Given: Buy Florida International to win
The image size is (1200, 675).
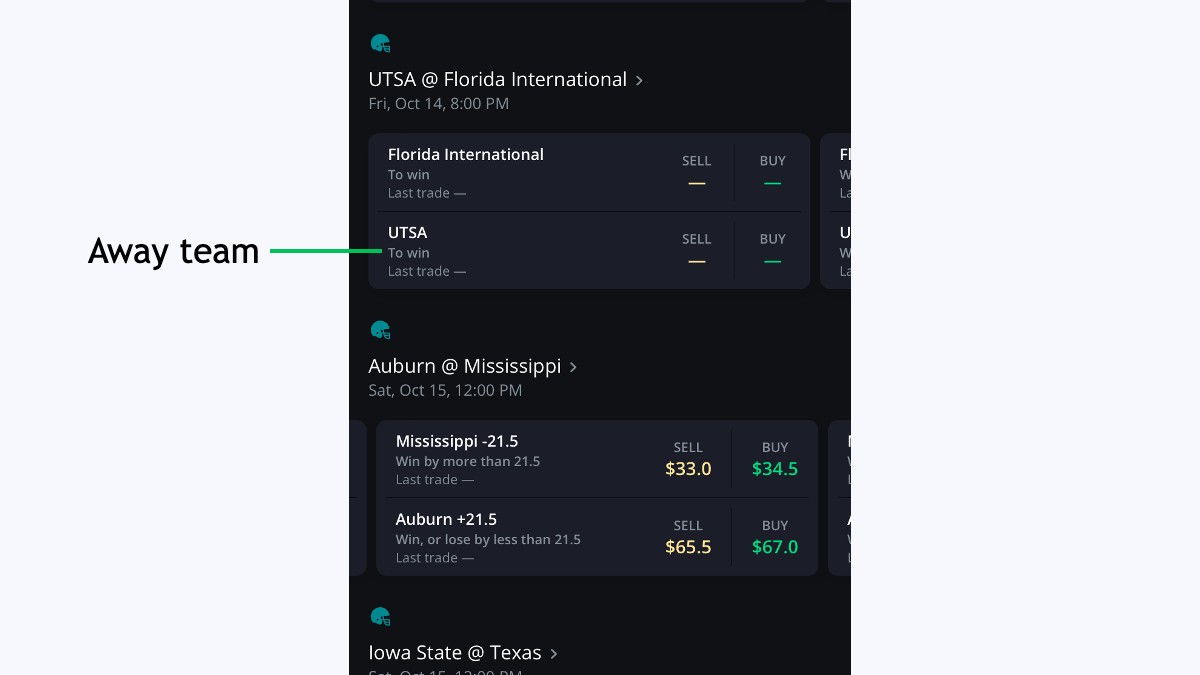Looking at the screenshot, I should (x=772, y=172).
